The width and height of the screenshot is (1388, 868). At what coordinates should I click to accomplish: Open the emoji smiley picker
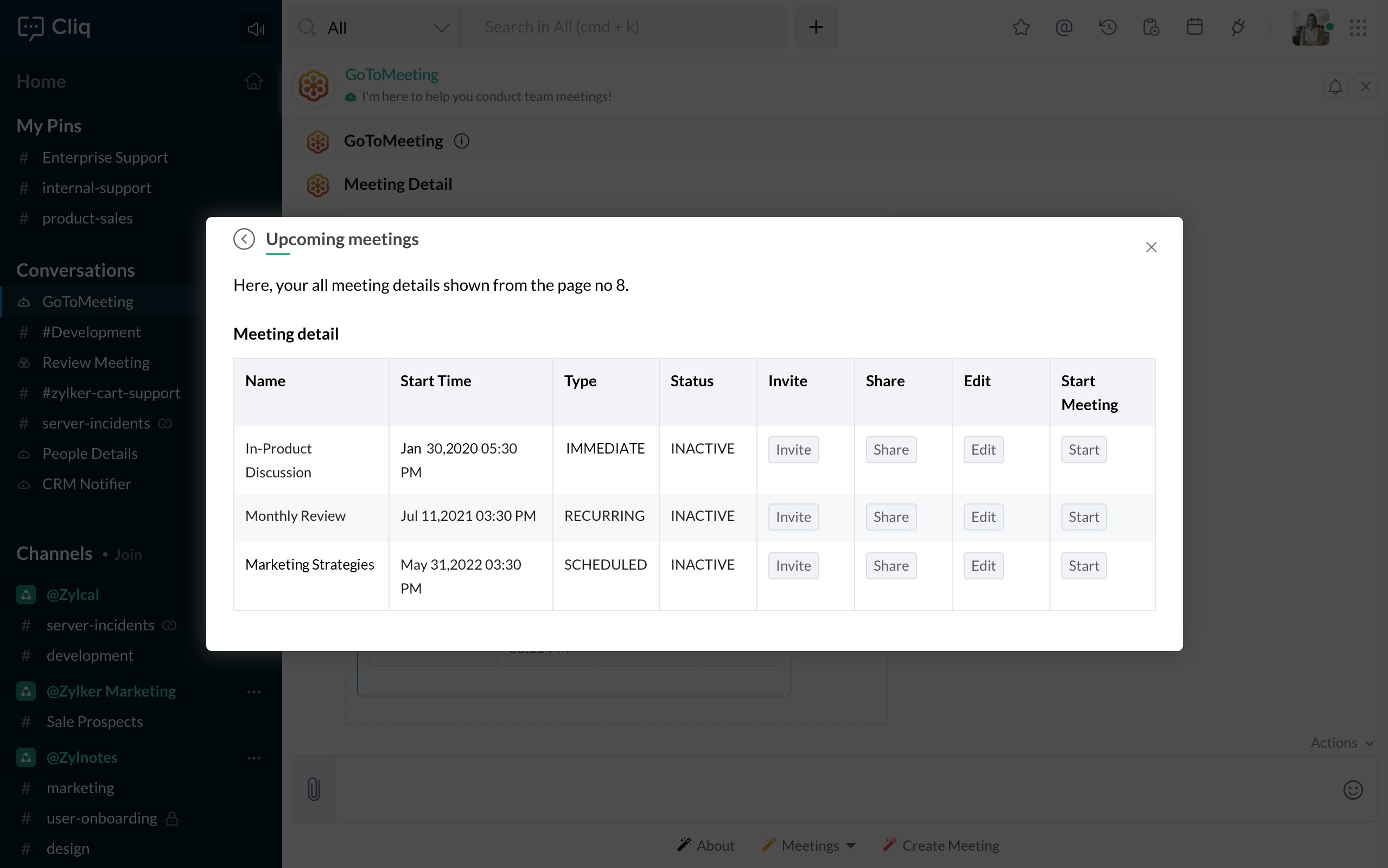[1352, 789]
